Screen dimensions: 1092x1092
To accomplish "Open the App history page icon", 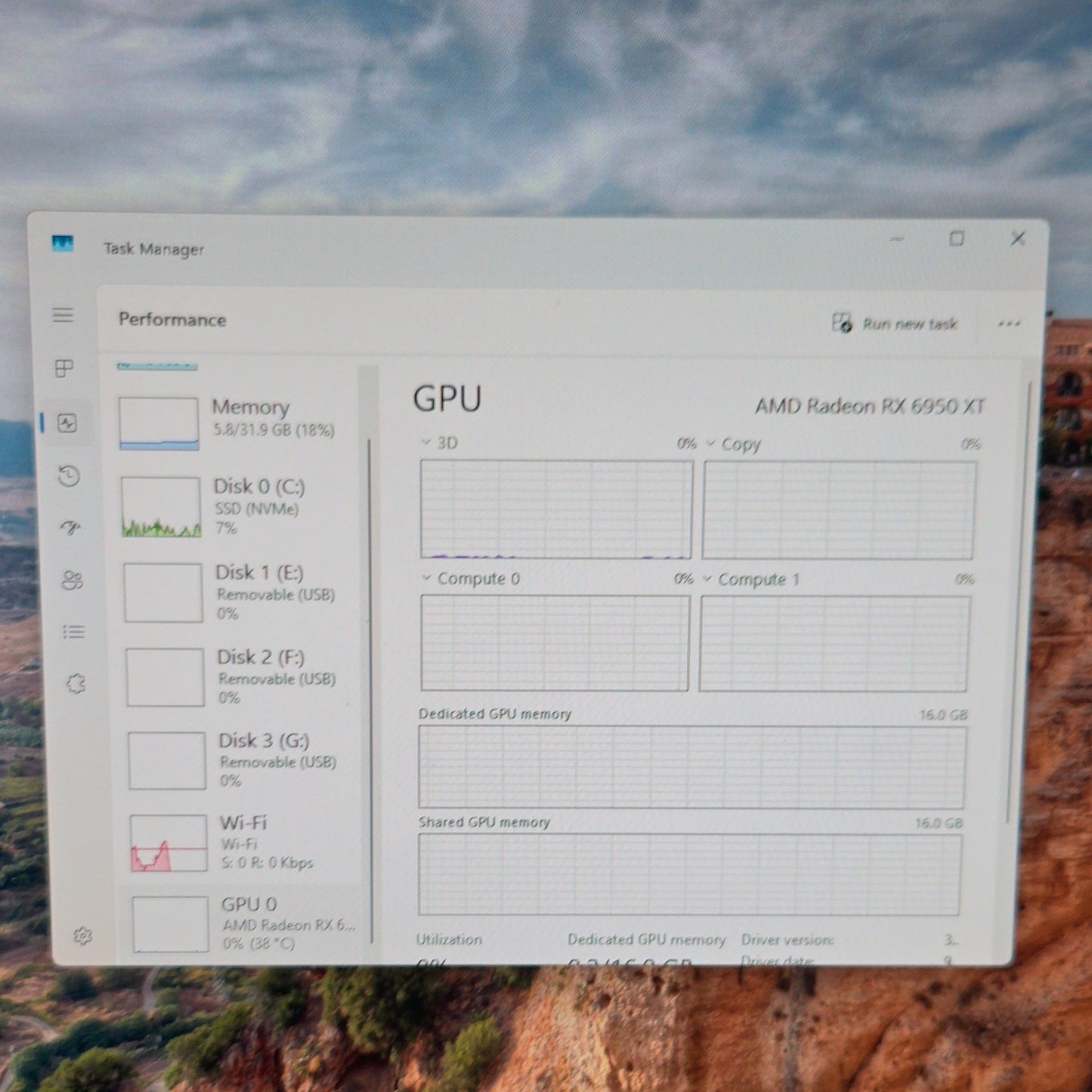I will click(x=69, y=476).
